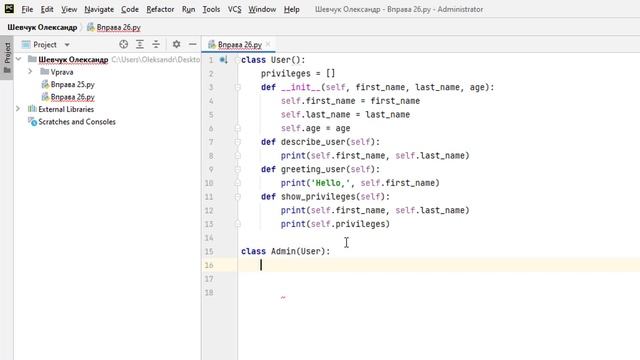Collapse the describe_user fold marker
This screenshot has width=640, height=360.
[238, 142]
